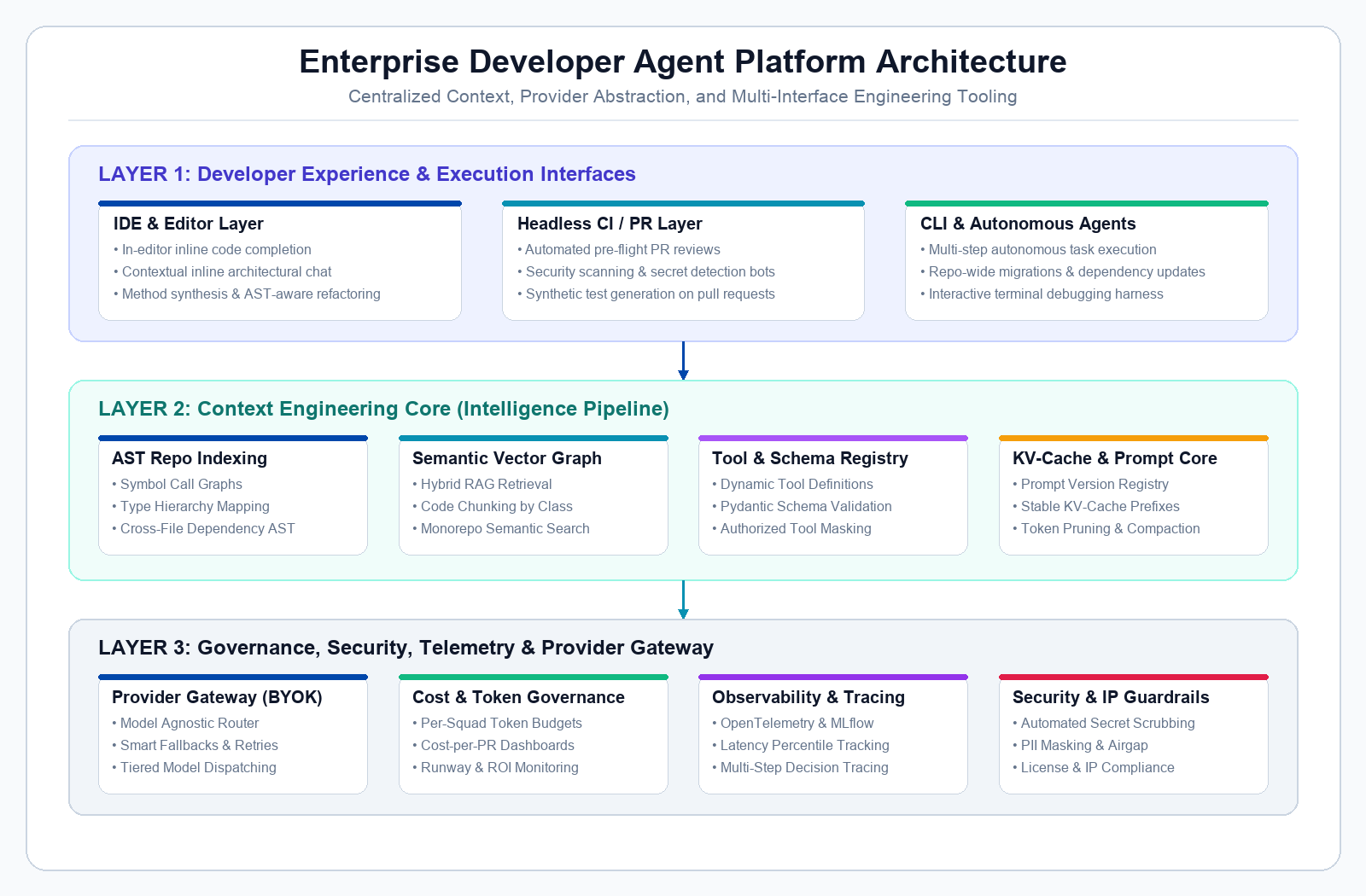
Task: Select 'Model Agnostic Router' bullet
Action: point(185,723)
